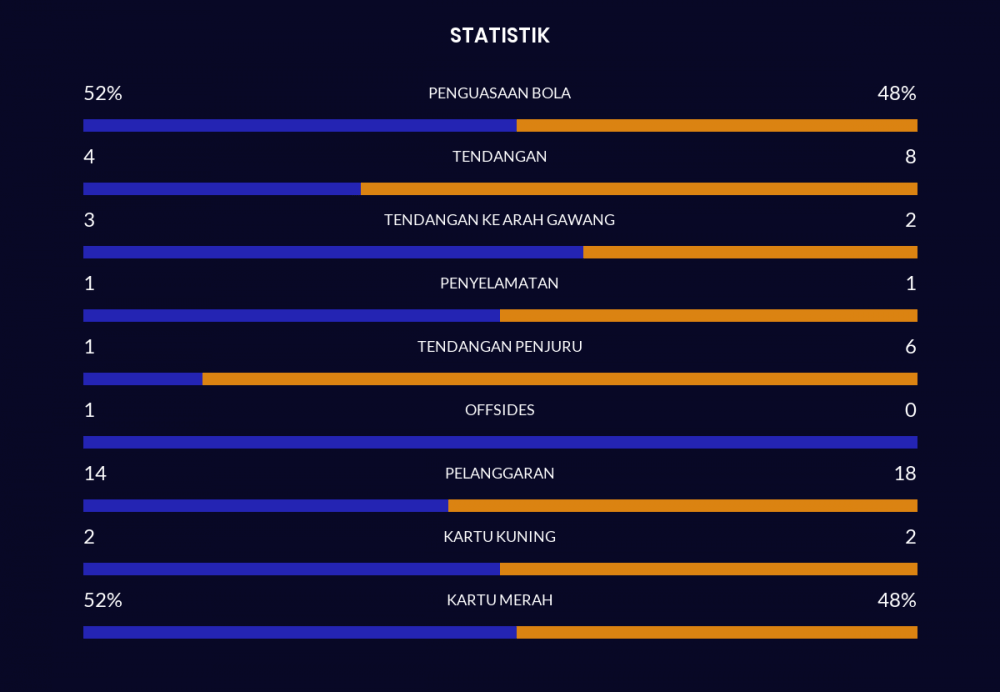The image size is (1000, 692).
Task: Click orange segment of Tendangan Penjuru bar
Action: [x=560, y=379]
